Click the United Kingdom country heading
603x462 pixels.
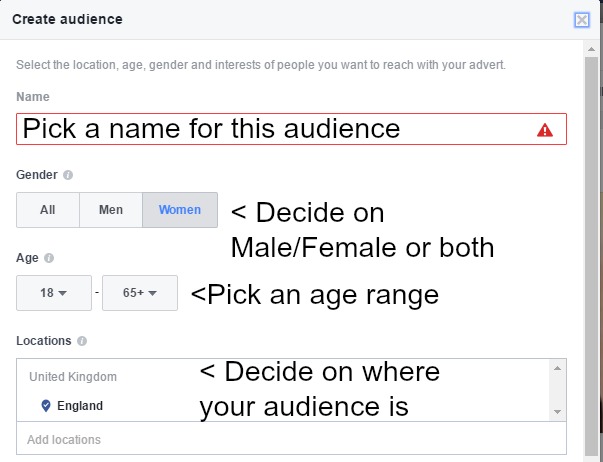click(73, 377)
